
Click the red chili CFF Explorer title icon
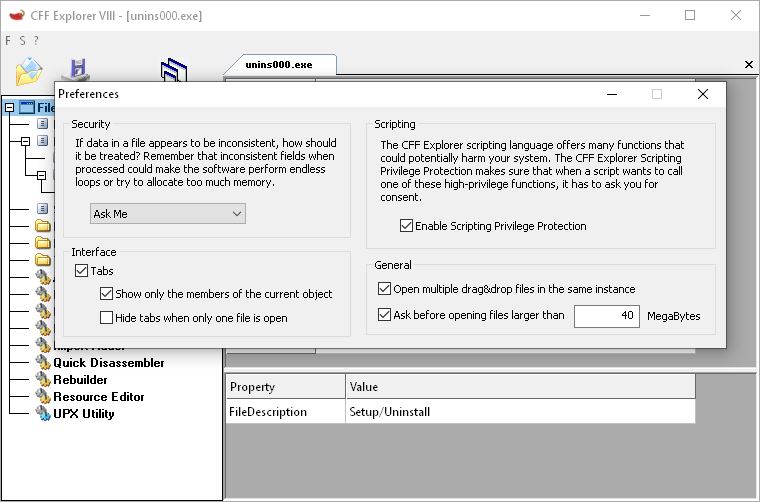click(x=17, y=16)
